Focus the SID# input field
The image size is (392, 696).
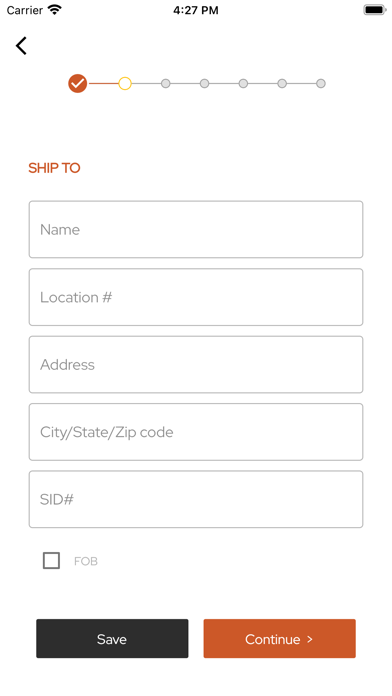(196, 499)
